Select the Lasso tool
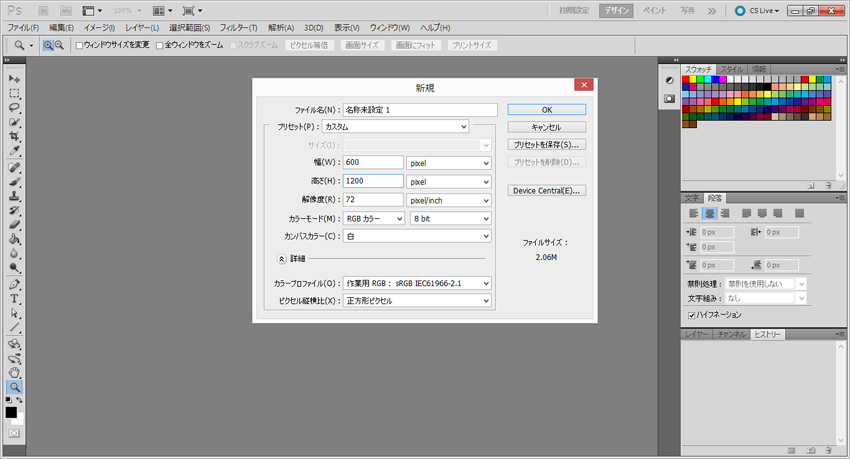Screen dimensions: 850x459 coord(14,107)
